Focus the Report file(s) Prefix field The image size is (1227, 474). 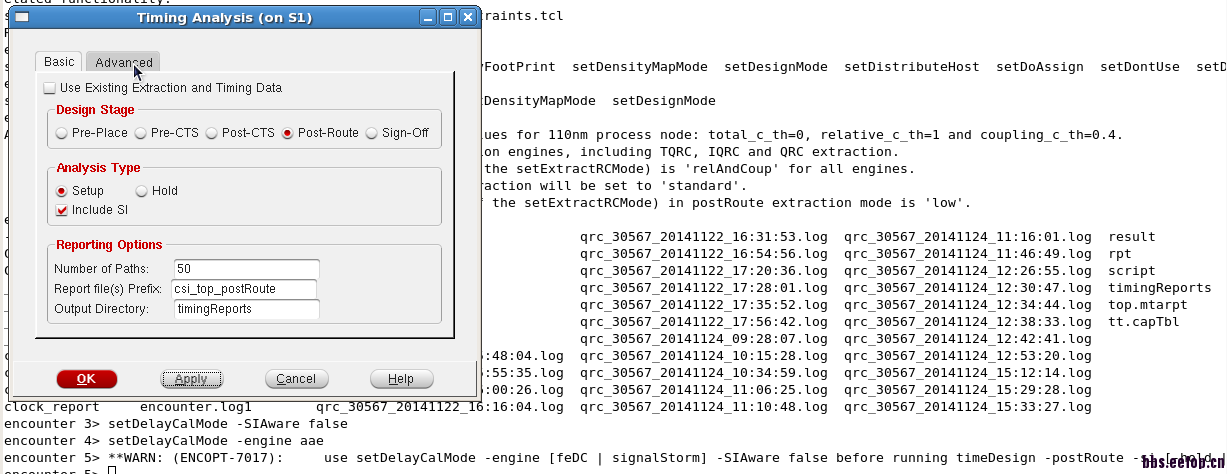tap(246, 289)
